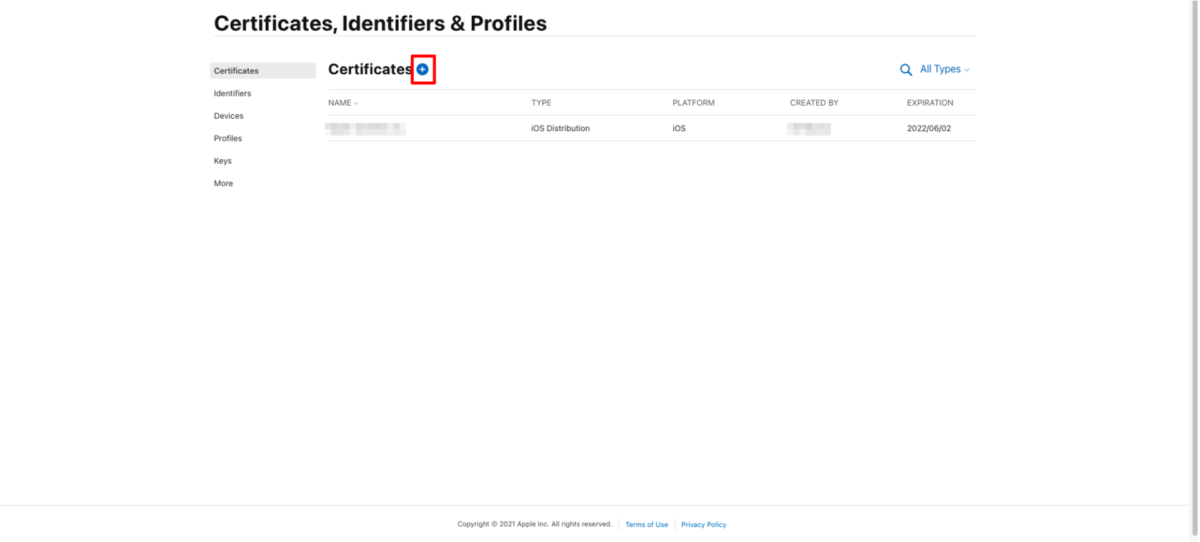Go to the Devices section
Viewport: 1200px width, 542px height.
click(228, 116)
